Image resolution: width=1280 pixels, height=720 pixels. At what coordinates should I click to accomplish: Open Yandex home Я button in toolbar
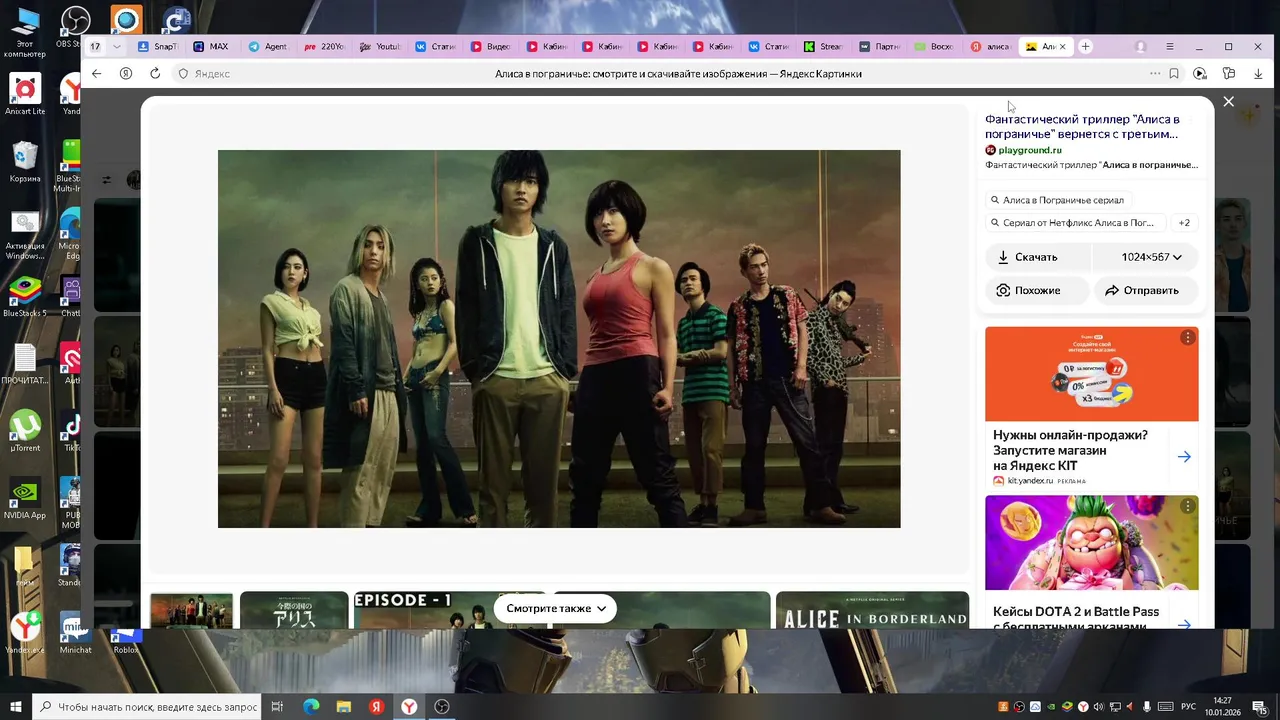(x=125, y=73)
